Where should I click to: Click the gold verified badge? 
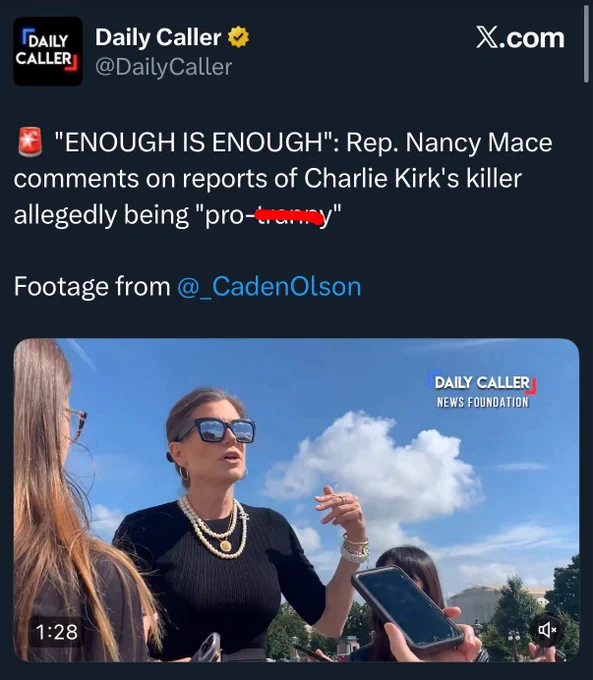(239, 37)
